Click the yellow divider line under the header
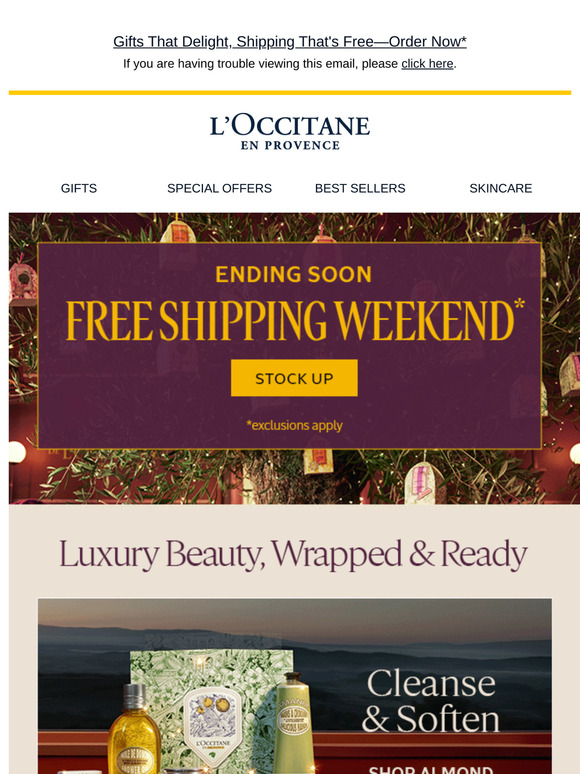Screen dimensions: 580x774 [290, 92]
